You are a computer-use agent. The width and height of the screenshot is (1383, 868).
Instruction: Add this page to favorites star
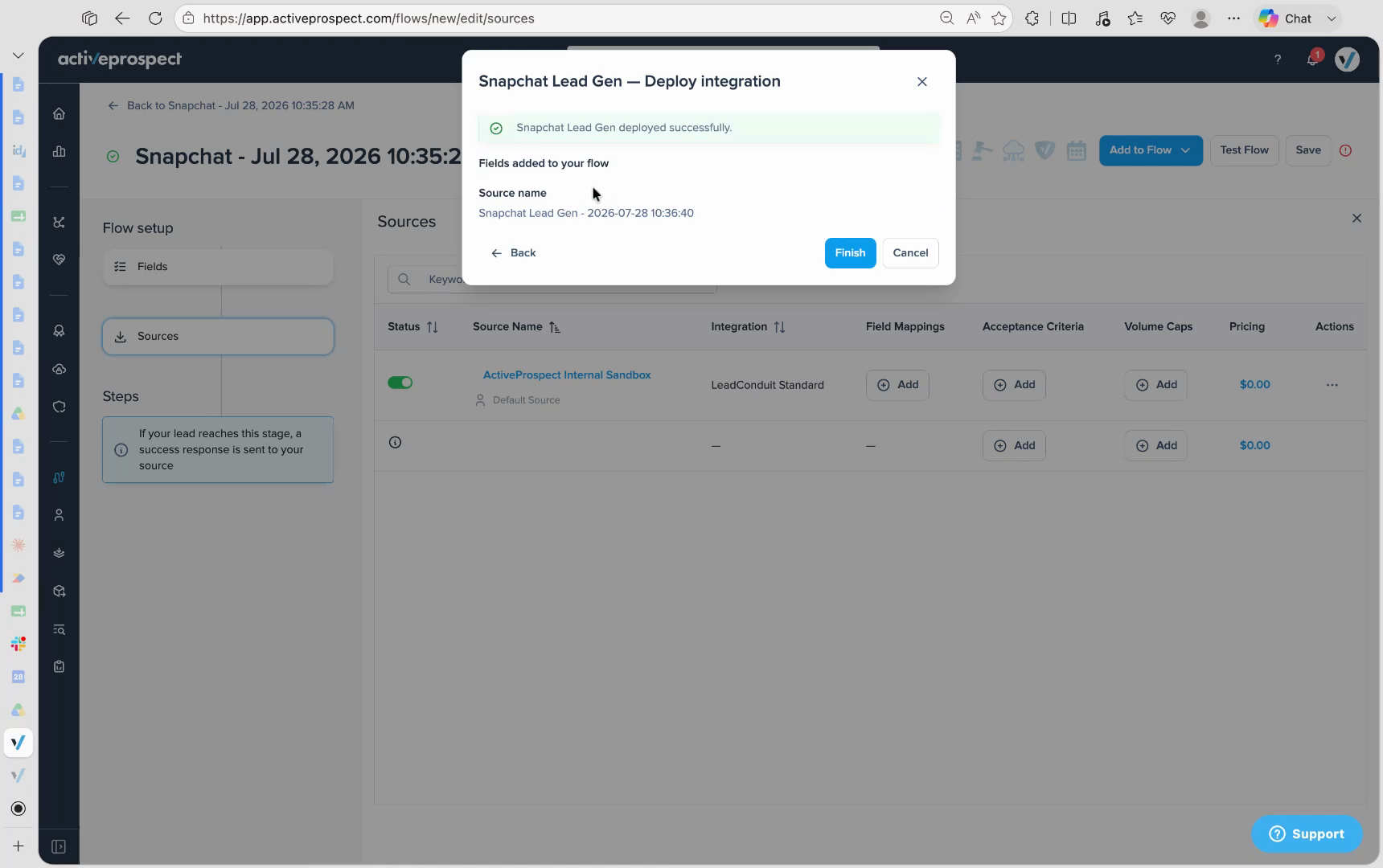999,18
